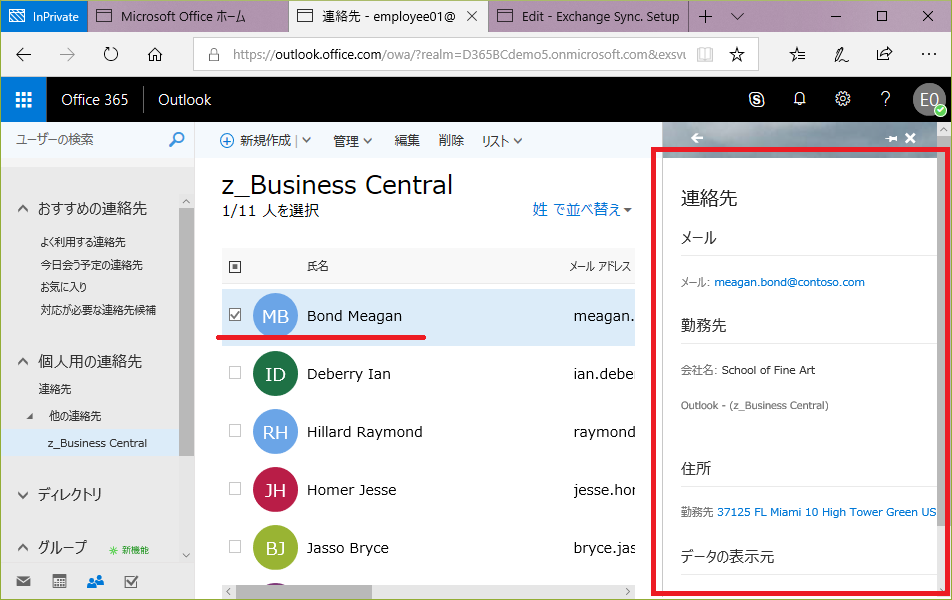Image resolution: width=952 pixels, height=600 pixels.
Task: Select よく利用する連絡先 in sidebar
Action: (83, 242)
